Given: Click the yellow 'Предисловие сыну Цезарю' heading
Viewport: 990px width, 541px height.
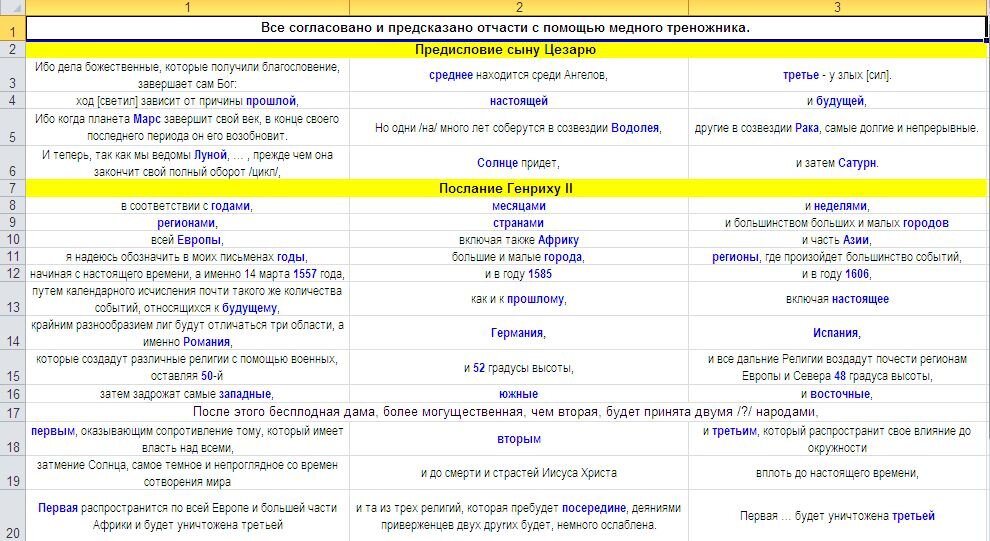Looking at the screenshot, I should (506, 49).
